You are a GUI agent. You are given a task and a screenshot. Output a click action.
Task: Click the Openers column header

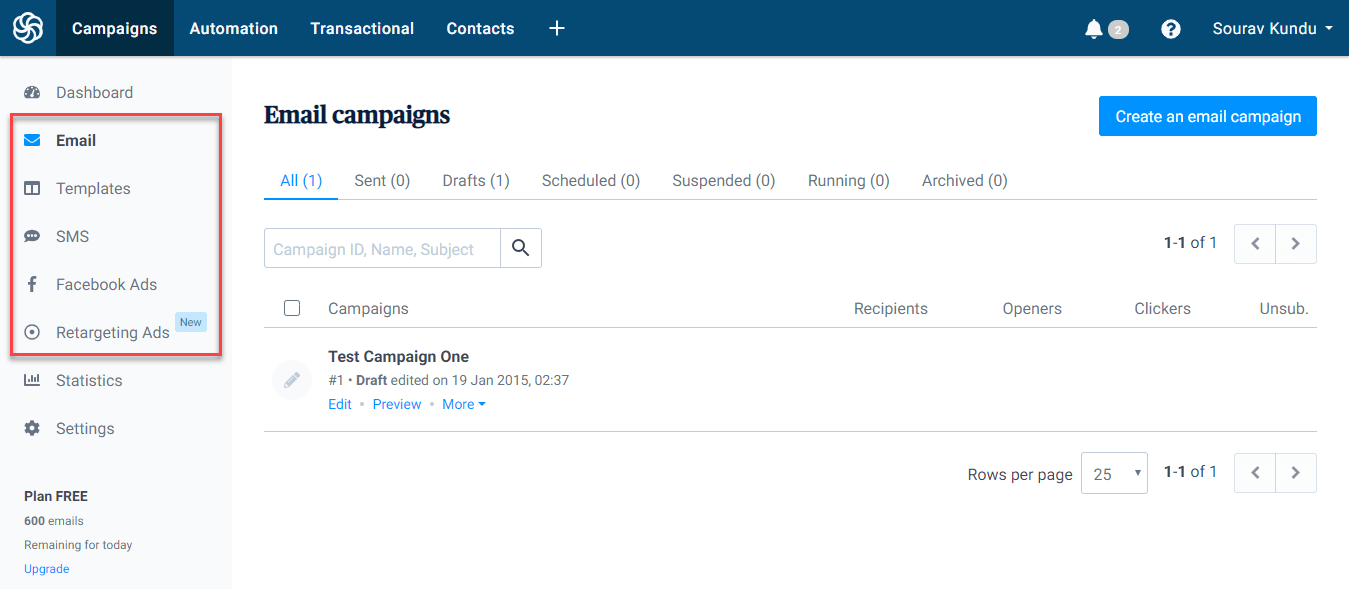pyautogui.click(x=1032, y=309)
